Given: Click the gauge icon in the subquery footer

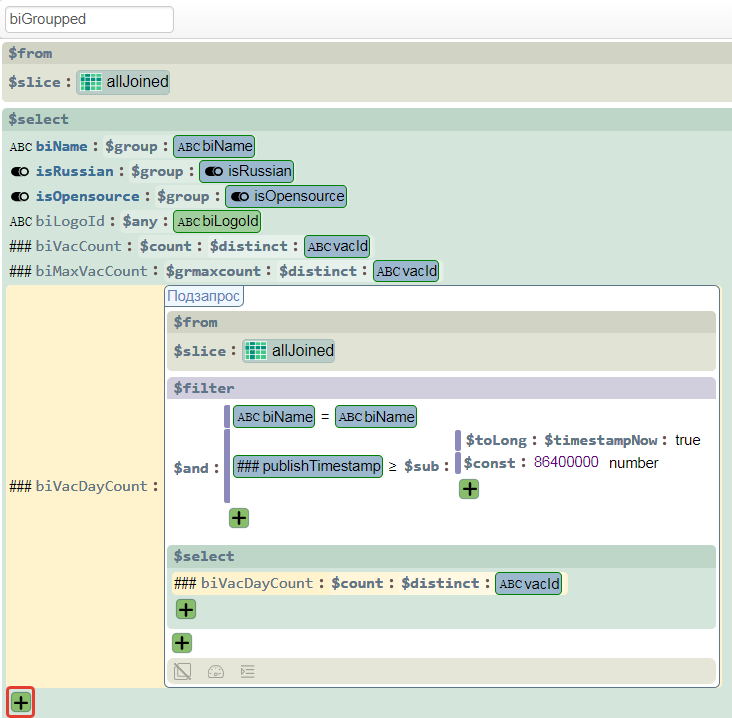Looking at the screenshot, I should click(x=215, y=672).
